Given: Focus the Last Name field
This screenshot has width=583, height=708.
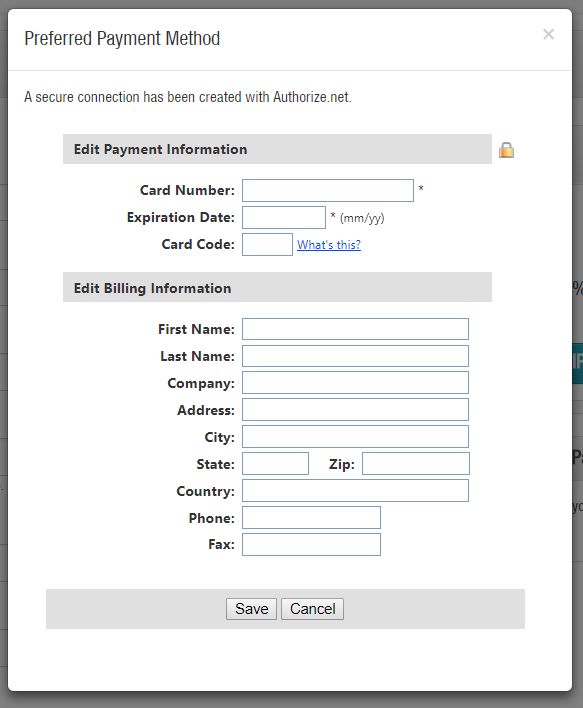Looking at the screenshot, I should click(355, 356).
